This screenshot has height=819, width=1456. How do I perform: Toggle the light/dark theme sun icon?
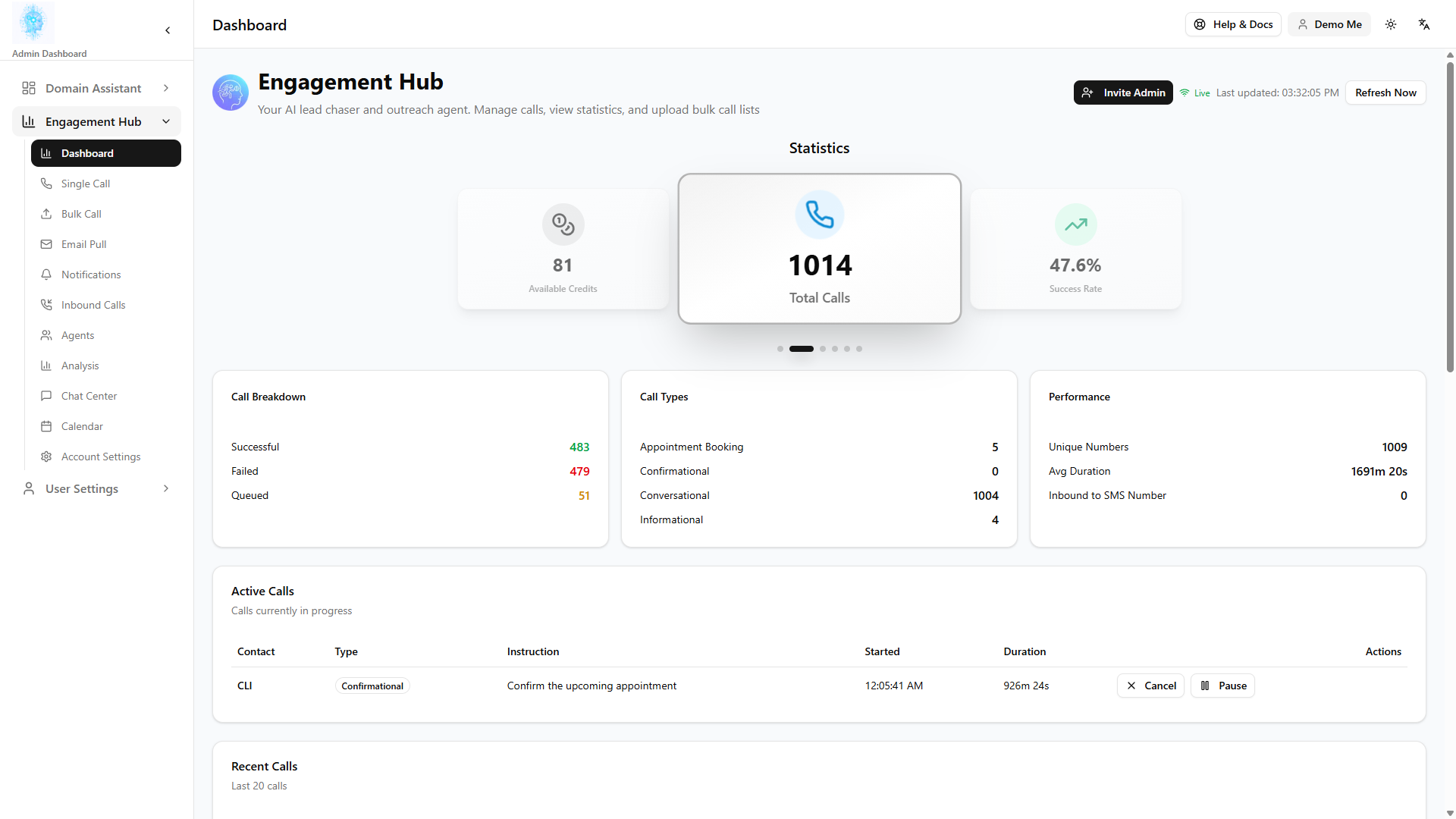point(1391,24)
